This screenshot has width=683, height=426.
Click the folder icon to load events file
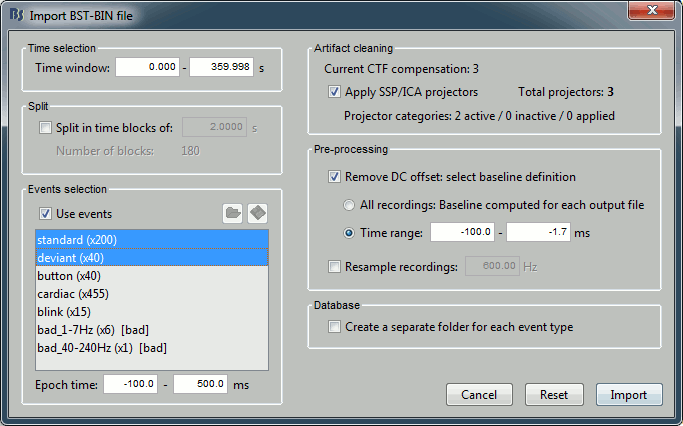click(x=233, y=214)
